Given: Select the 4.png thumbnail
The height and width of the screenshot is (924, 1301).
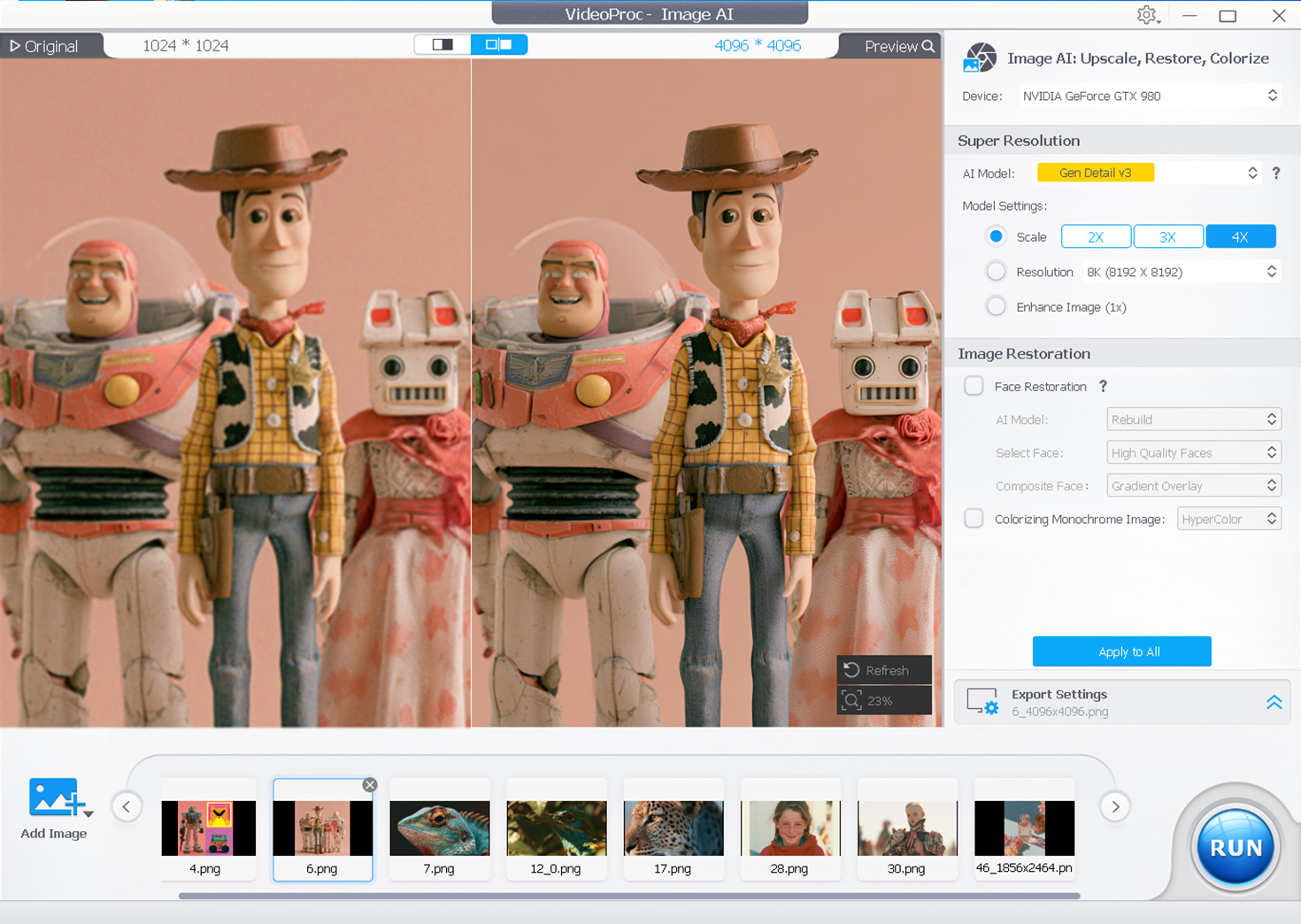Looking at the screenshot, I should [209, 829].
